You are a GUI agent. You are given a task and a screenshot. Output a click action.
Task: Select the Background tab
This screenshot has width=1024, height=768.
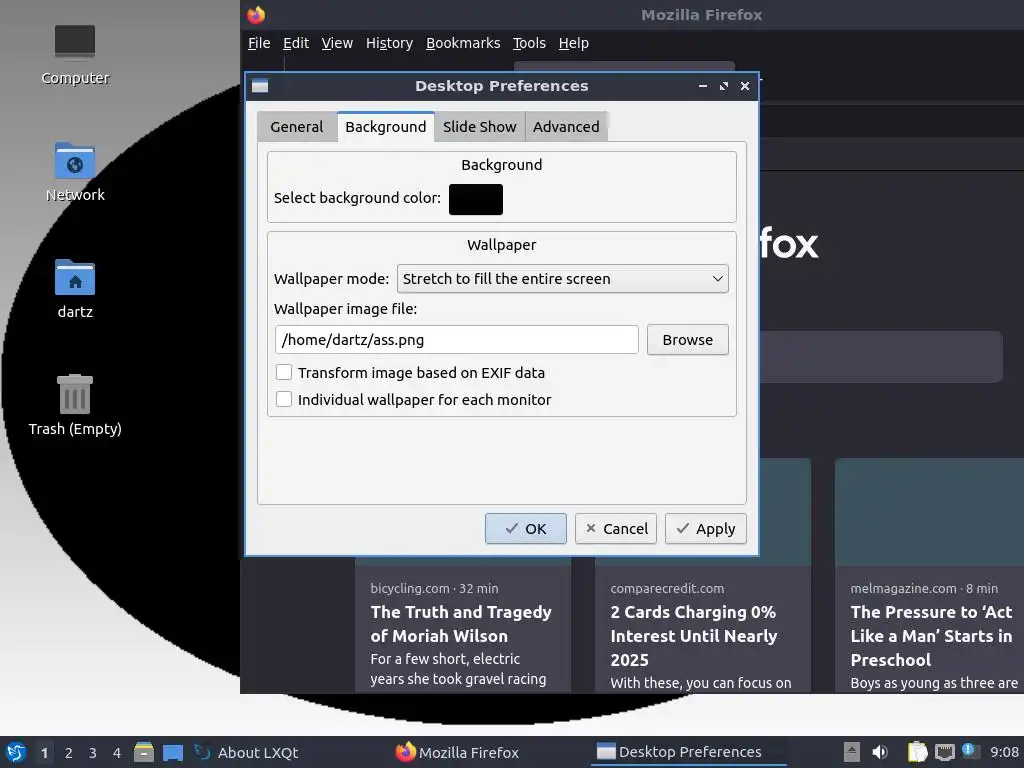(x=385, y=127)
